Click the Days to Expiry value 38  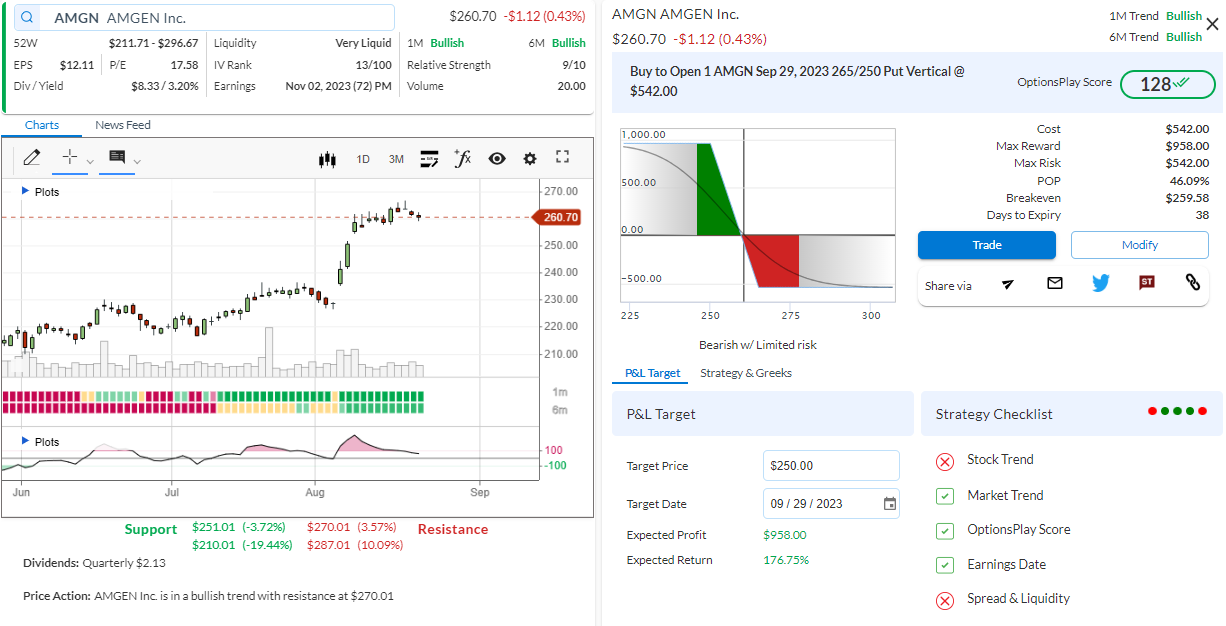[x=1202, y=215]
